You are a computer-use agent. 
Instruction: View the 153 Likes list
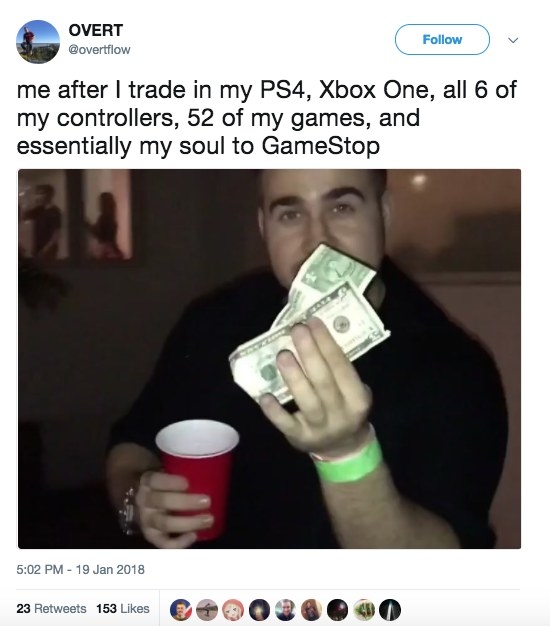point(123,608)
